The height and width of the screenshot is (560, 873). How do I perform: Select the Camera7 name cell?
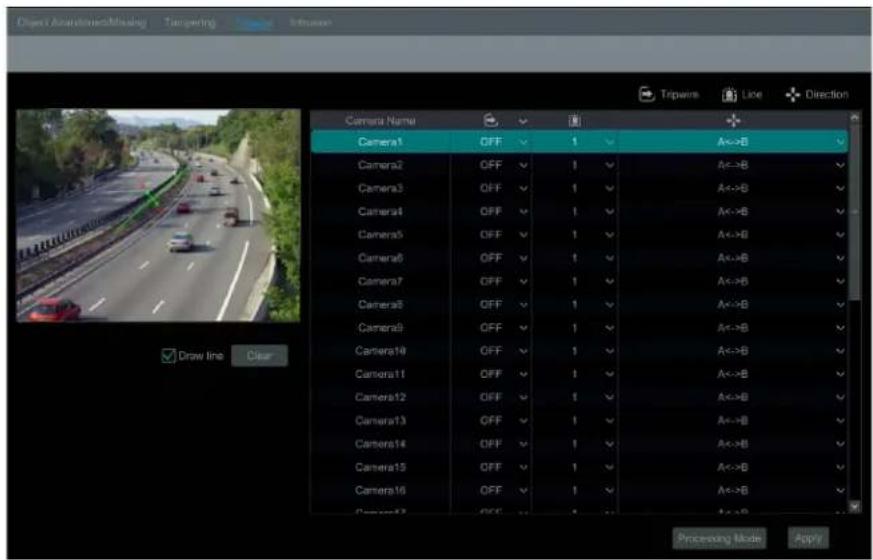tap(380, 282)
